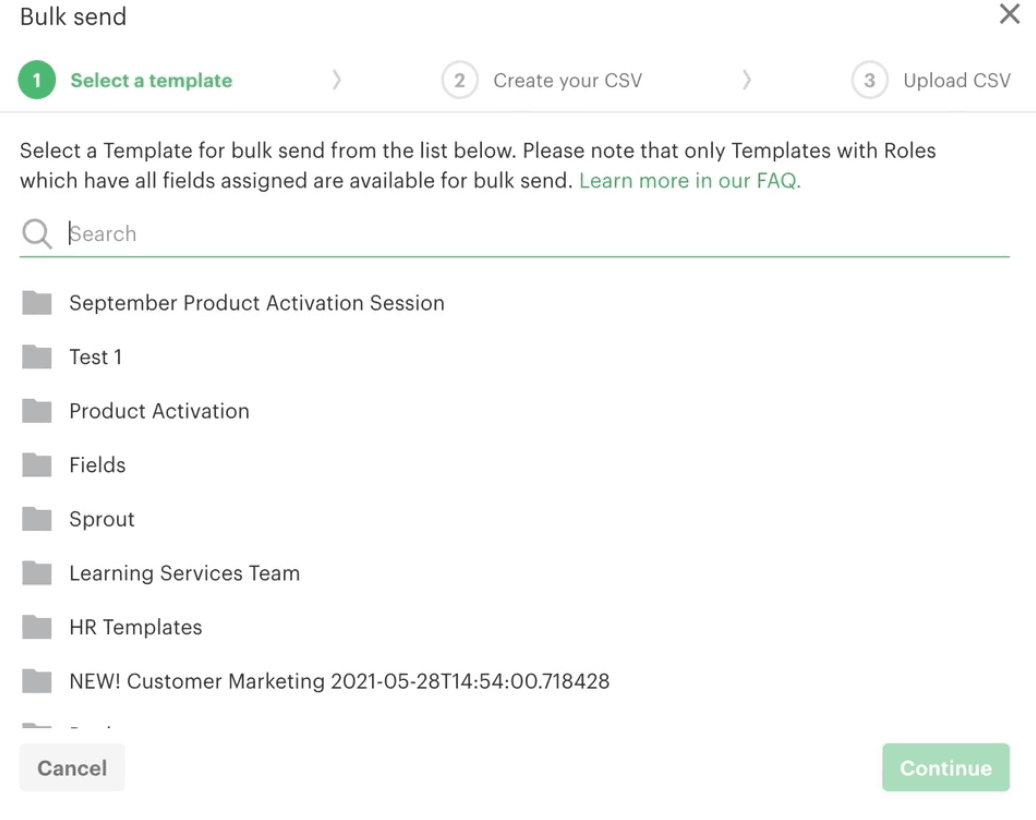Click the HR Templates folder icon
Image resolution: width=1036 pixels, height=820 pixels.
pos(37,627)
